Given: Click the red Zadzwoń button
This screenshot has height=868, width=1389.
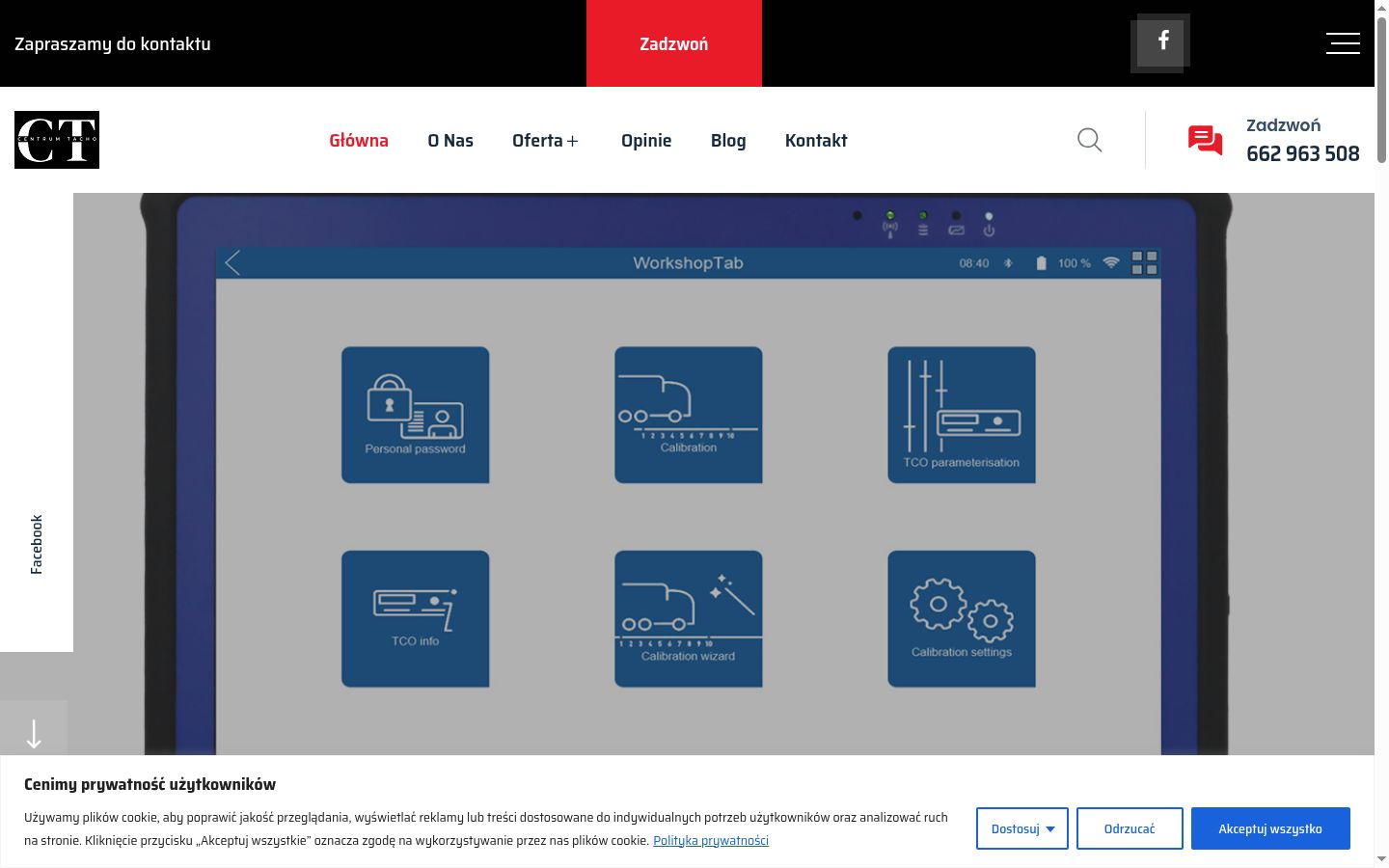Looking at the screenshot, I should (x=674, y=43).
